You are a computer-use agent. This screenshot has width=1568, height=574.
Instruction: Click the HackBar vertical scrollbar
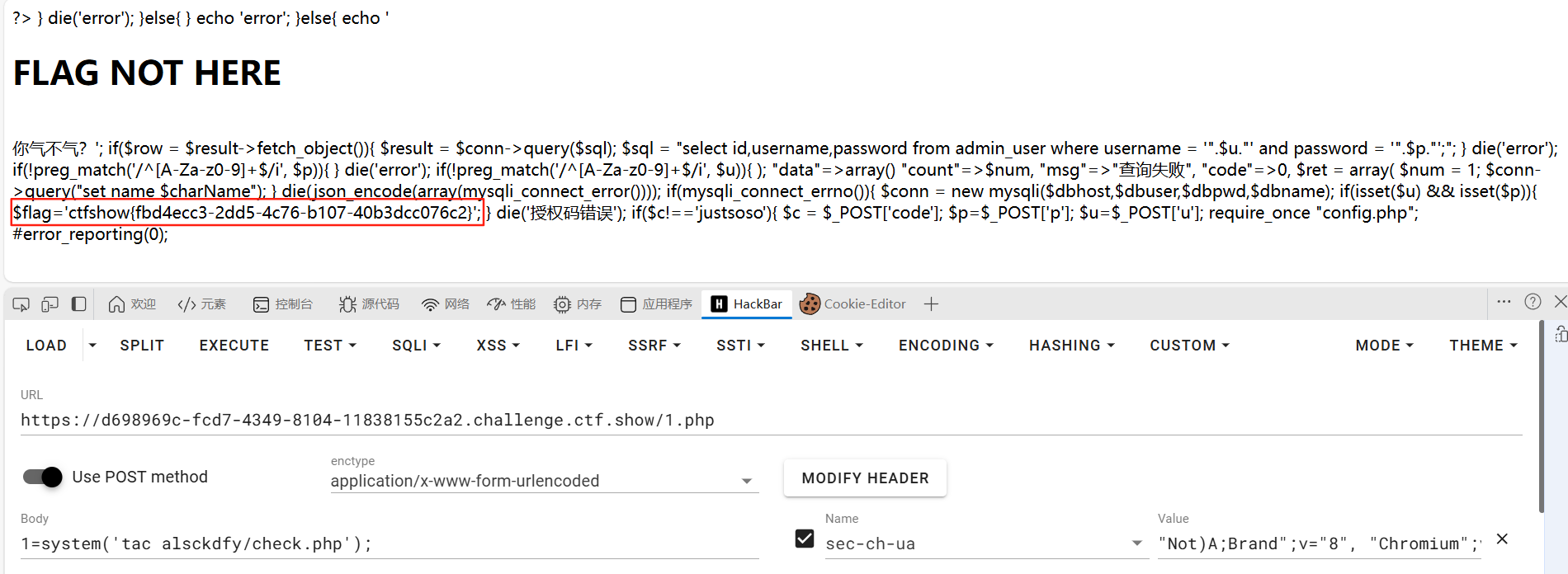[x=1541, y=416]
